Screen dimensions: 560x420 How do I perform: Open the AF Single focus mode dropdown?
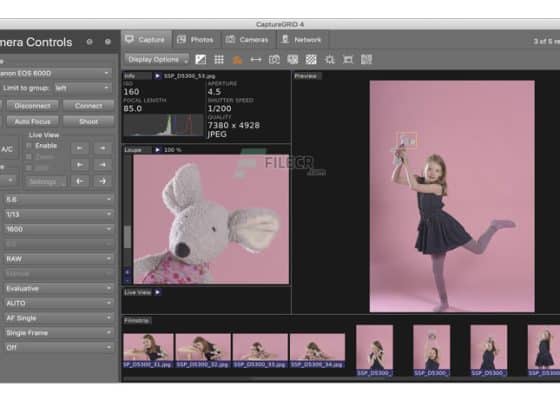tap(59, 318)
